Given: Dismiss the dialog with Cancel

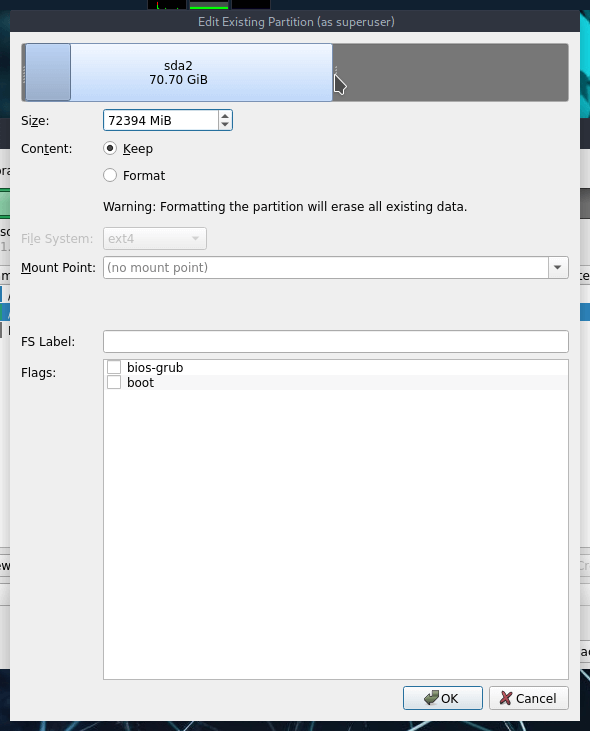Looking at the screenshot, I should 529,698.
